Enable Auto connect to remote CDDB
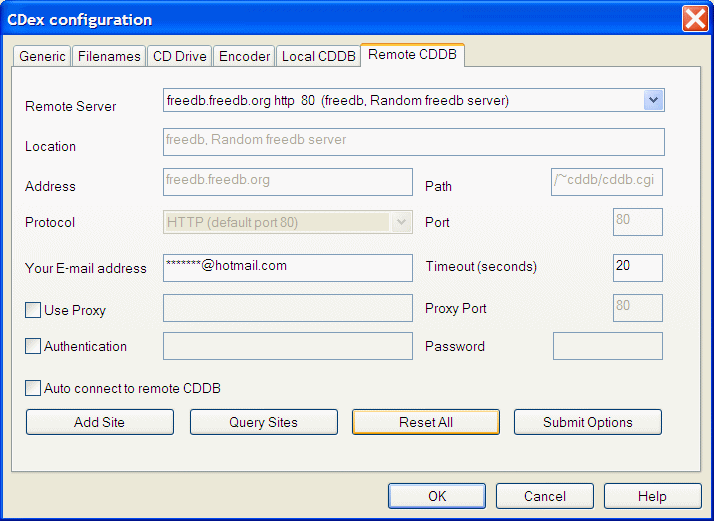 [x=34, y=388]
